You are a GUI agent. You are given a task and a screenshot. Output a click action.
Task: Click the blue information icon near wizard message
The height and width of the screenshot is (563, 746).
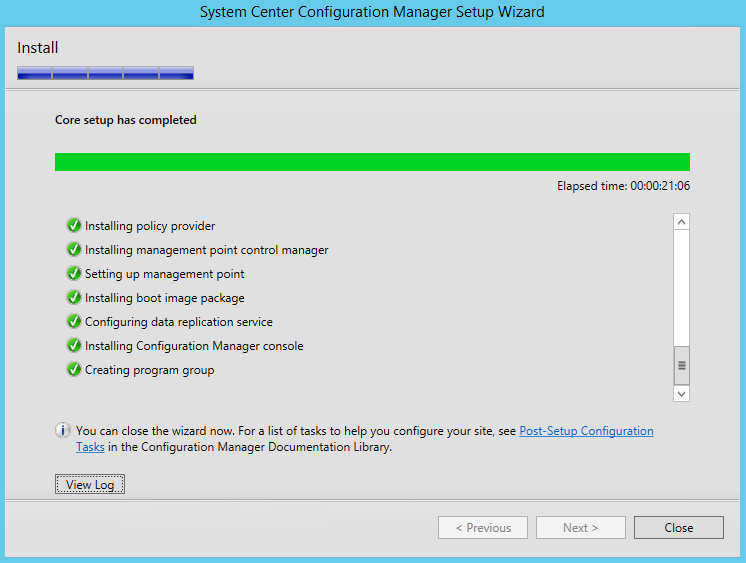(x=63, y=430)
